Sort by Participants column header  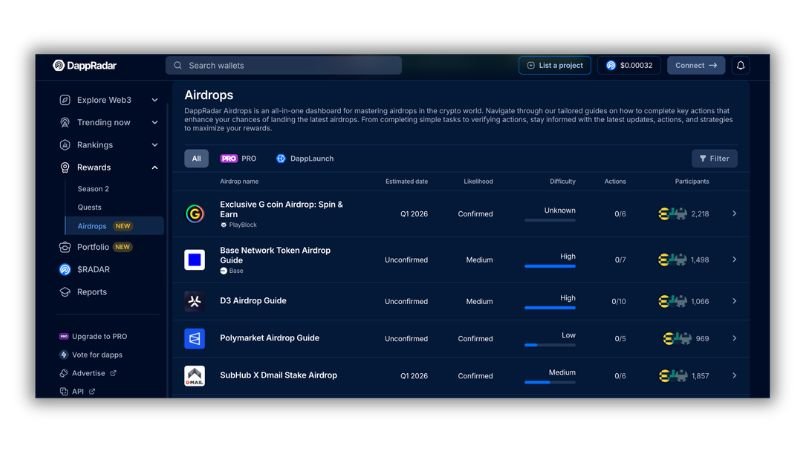tap(692, 181)
